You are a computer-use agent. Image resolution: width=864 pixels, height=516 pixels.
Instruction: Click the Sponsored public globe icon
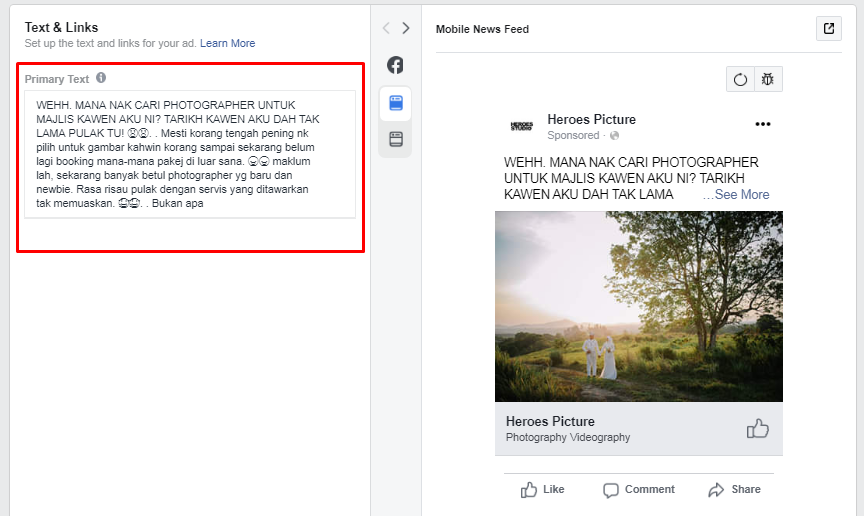[x=614, y=136]
